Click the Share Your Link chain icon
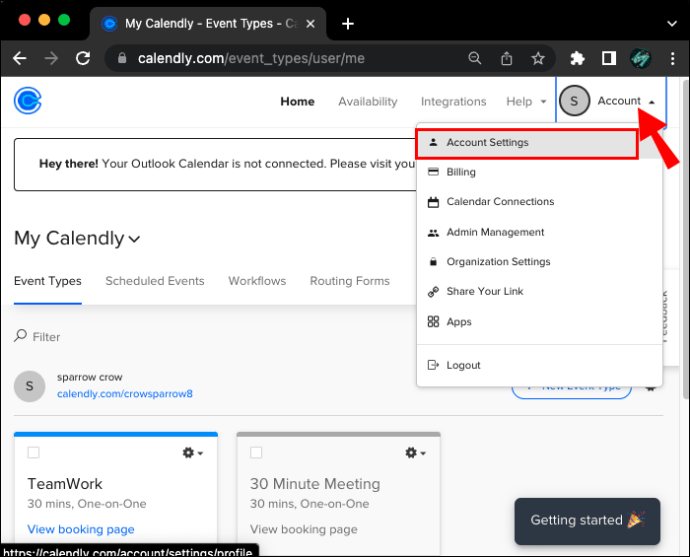The image size is (690, 557). [x=433, y=292]
